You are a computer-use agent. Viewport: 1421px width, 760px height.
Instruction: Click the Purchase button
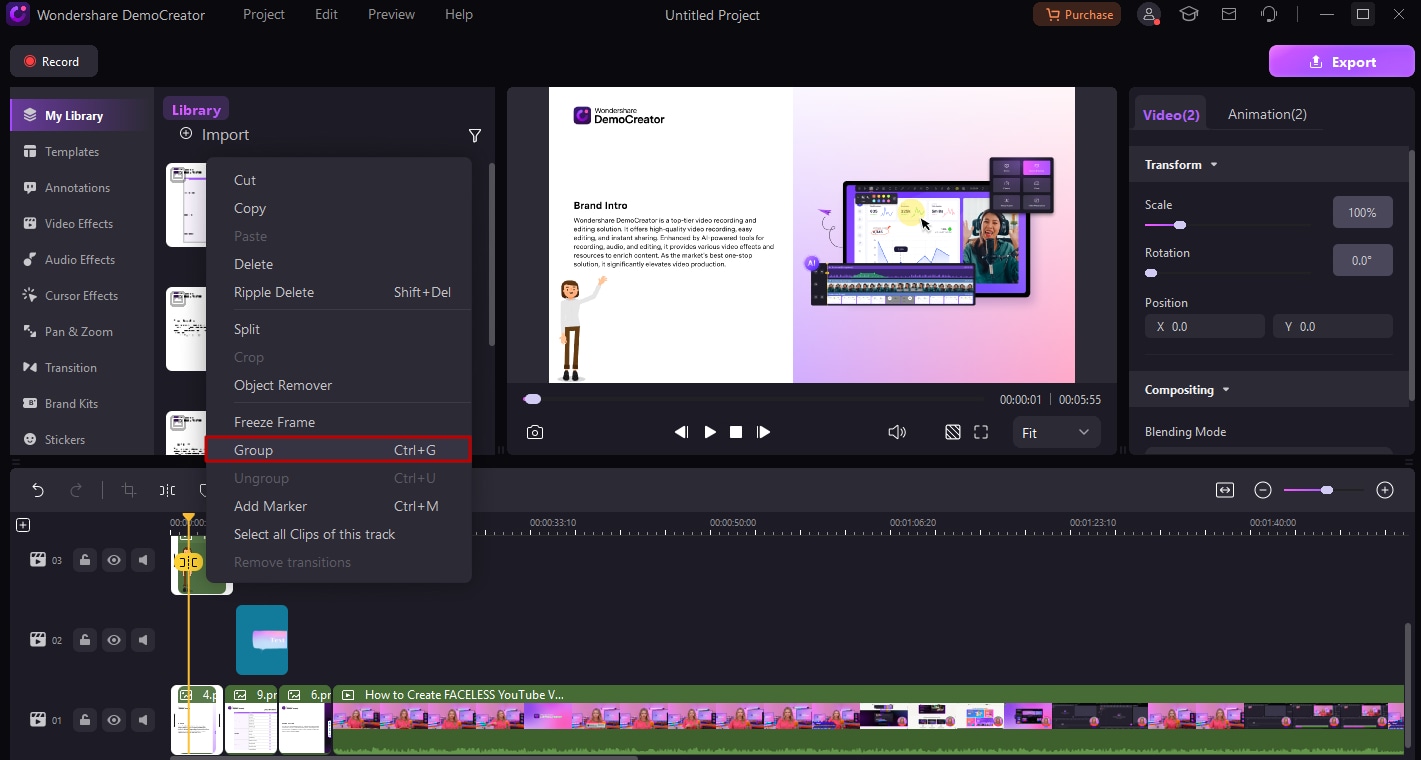tap(1077, 15)
